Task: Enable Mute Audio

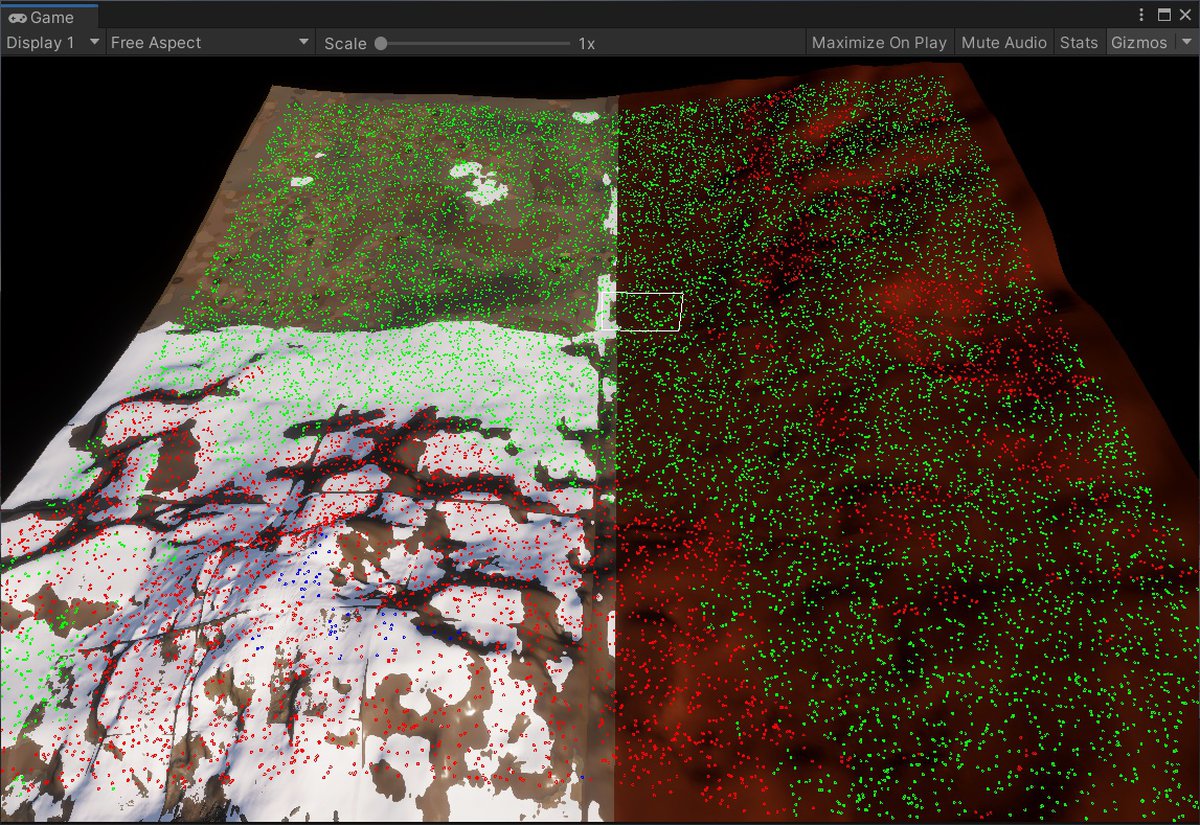Action: [1003, 43]
